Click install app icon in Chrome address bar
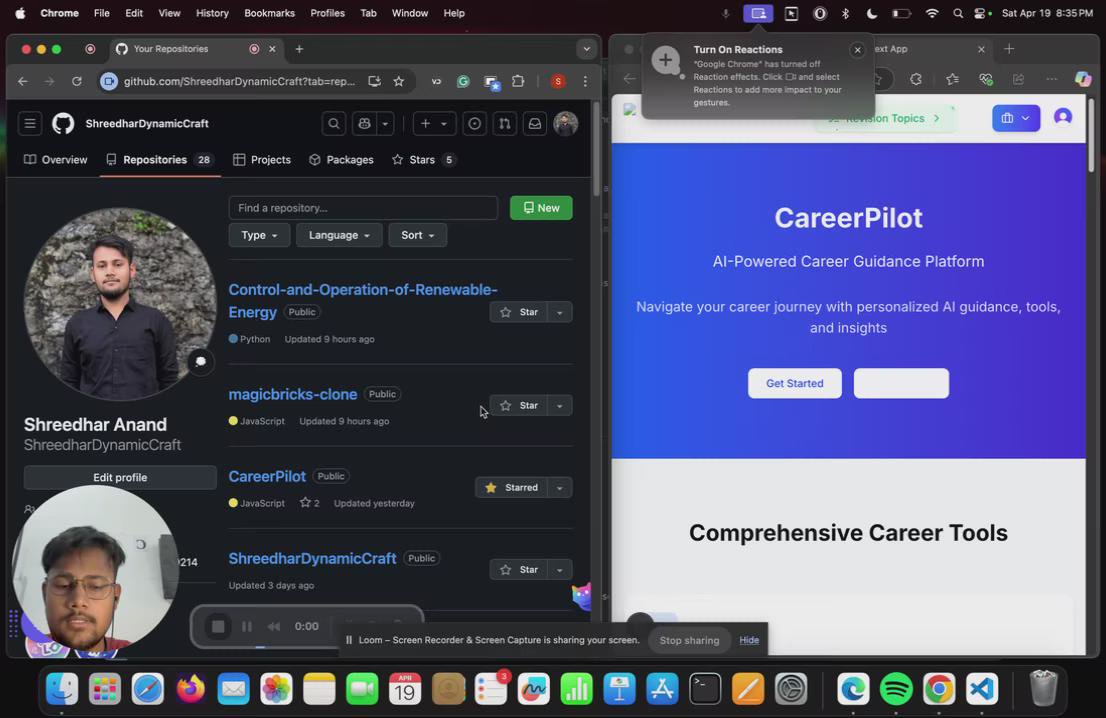 pyautogui.click(x=375, y=81)
